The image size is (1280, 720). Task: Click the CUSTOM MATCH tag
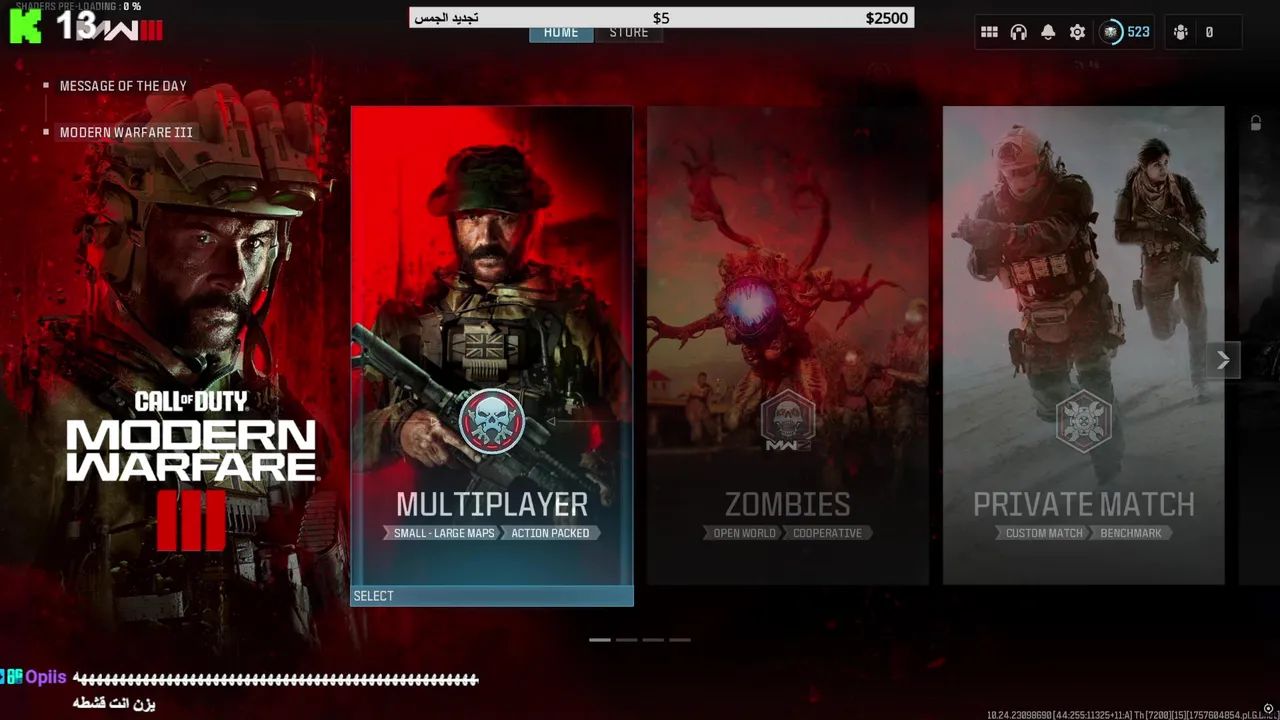[x=1044, y=533]
